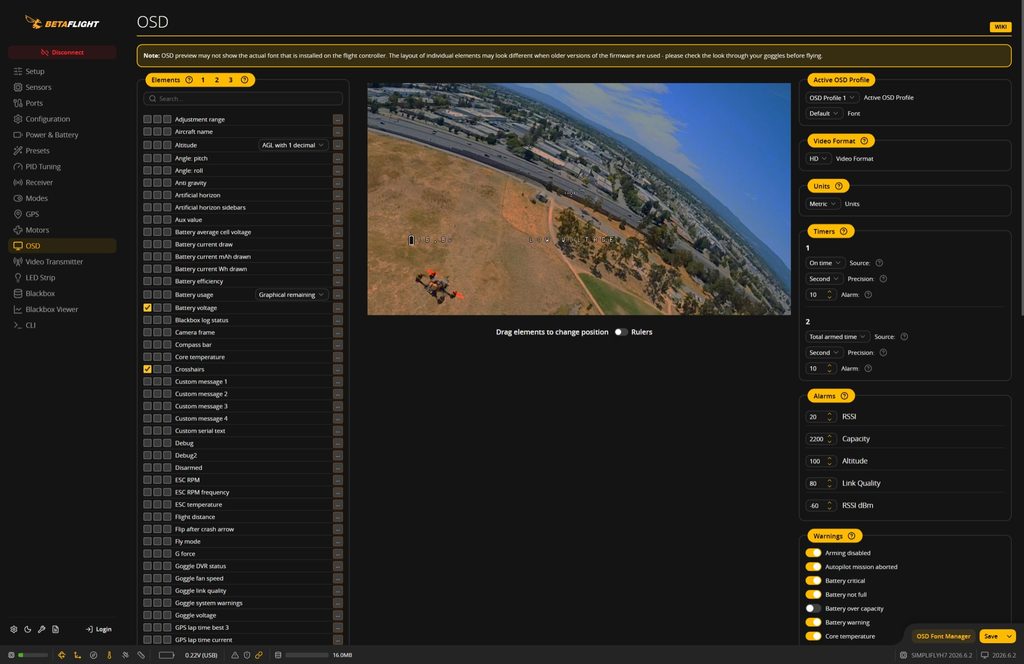Open the Default font dropdown
This screenshot has height=664, width=1024.
[824, 114]
